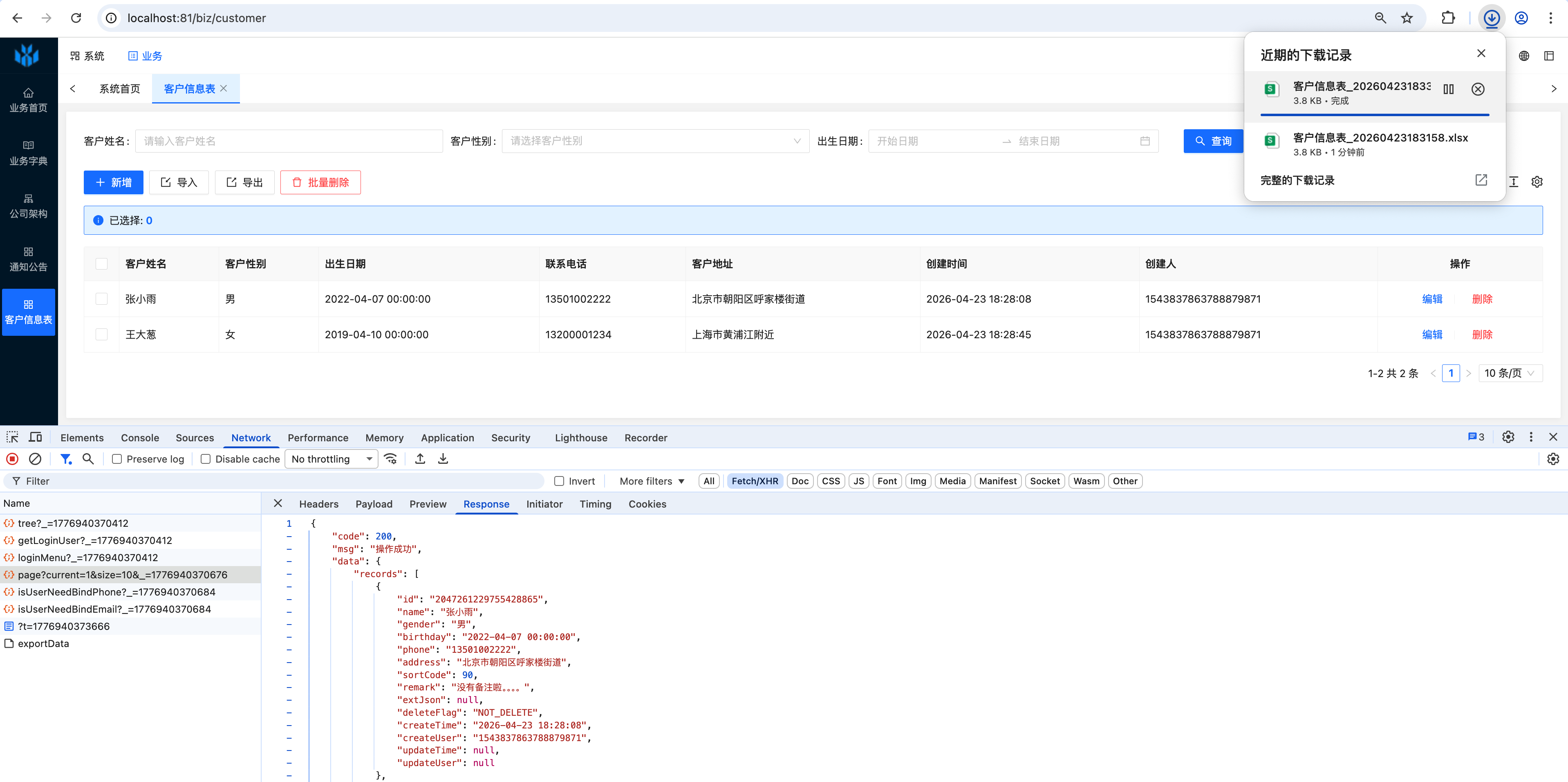Stop recording the network log
The height and width of the screenshot is (782, 1568).
point(12,458)
